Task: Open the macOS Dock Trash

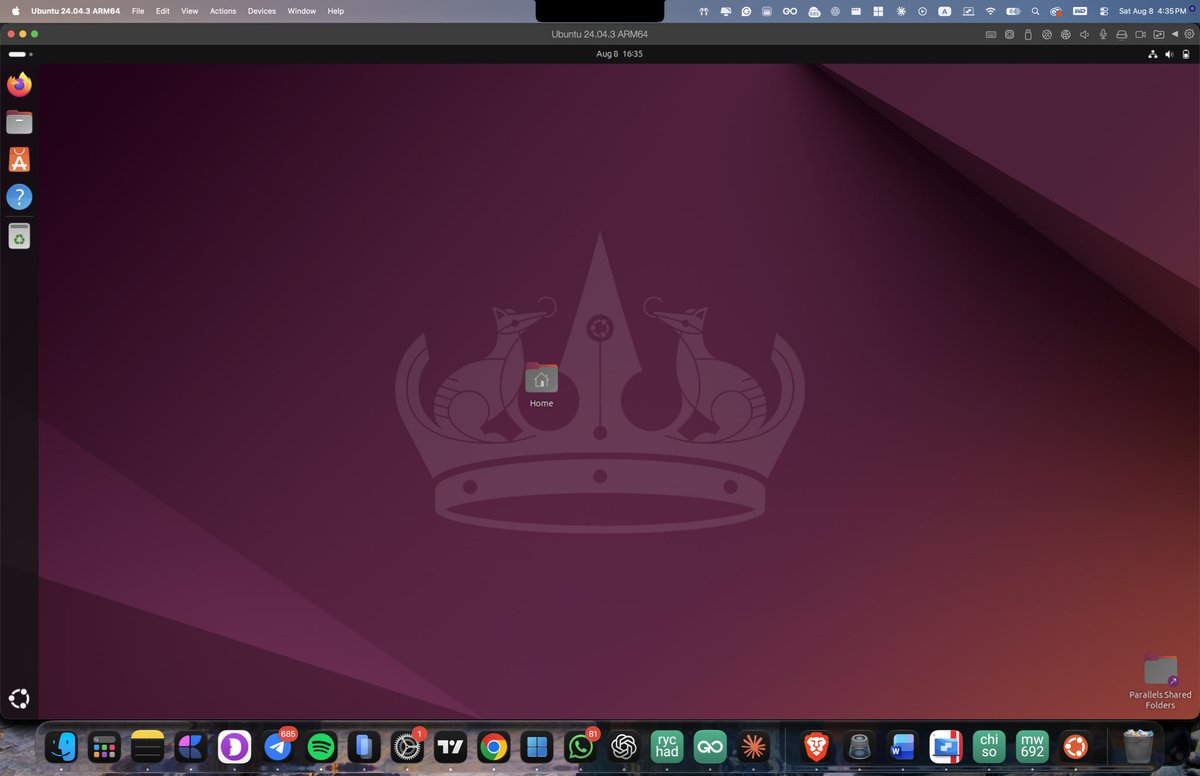Action: point(1138,746)
